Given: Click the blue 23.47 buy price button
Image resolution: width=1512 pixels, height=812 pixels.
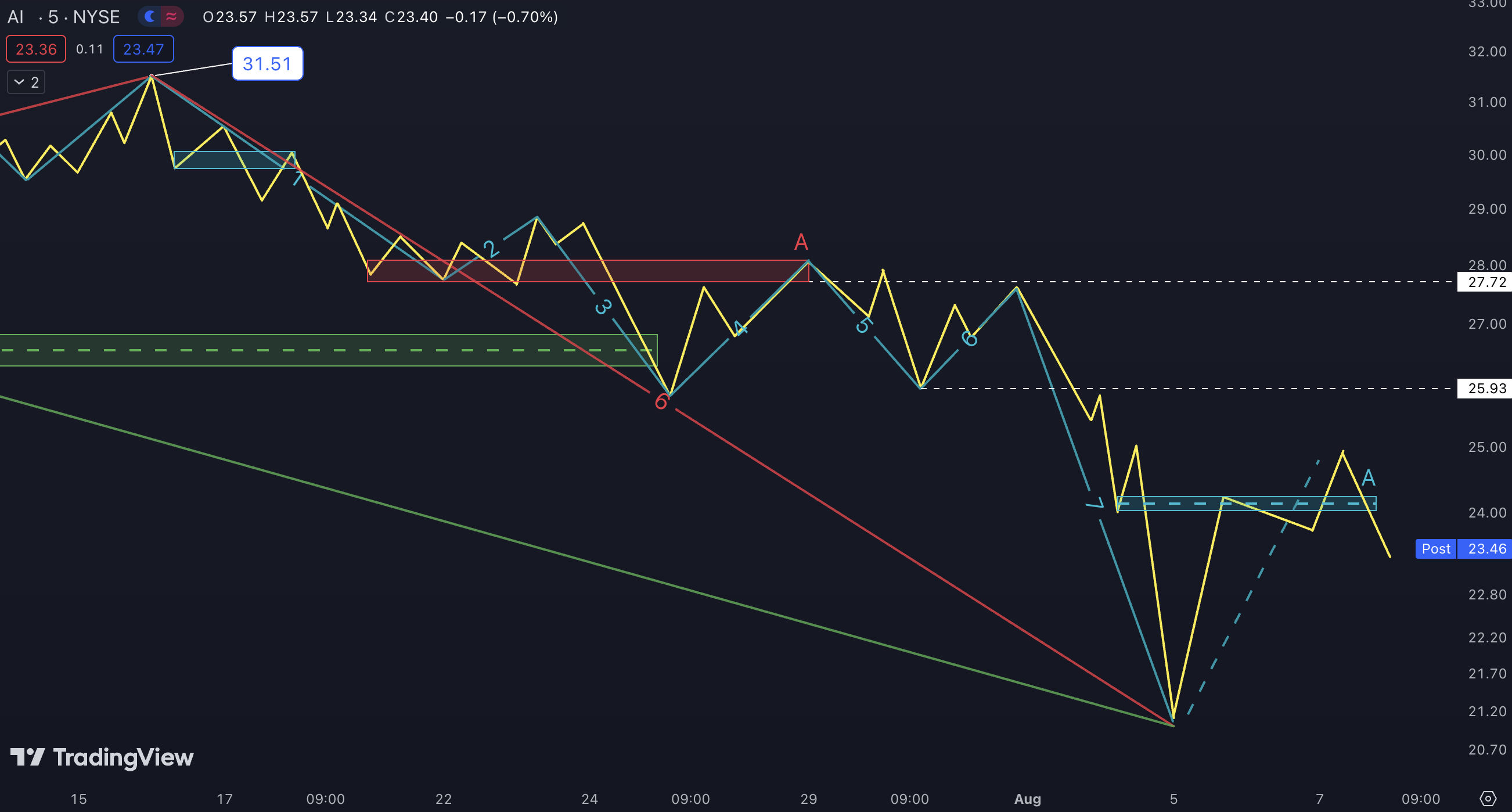Looking at the screenshot, I should [143, 49].
